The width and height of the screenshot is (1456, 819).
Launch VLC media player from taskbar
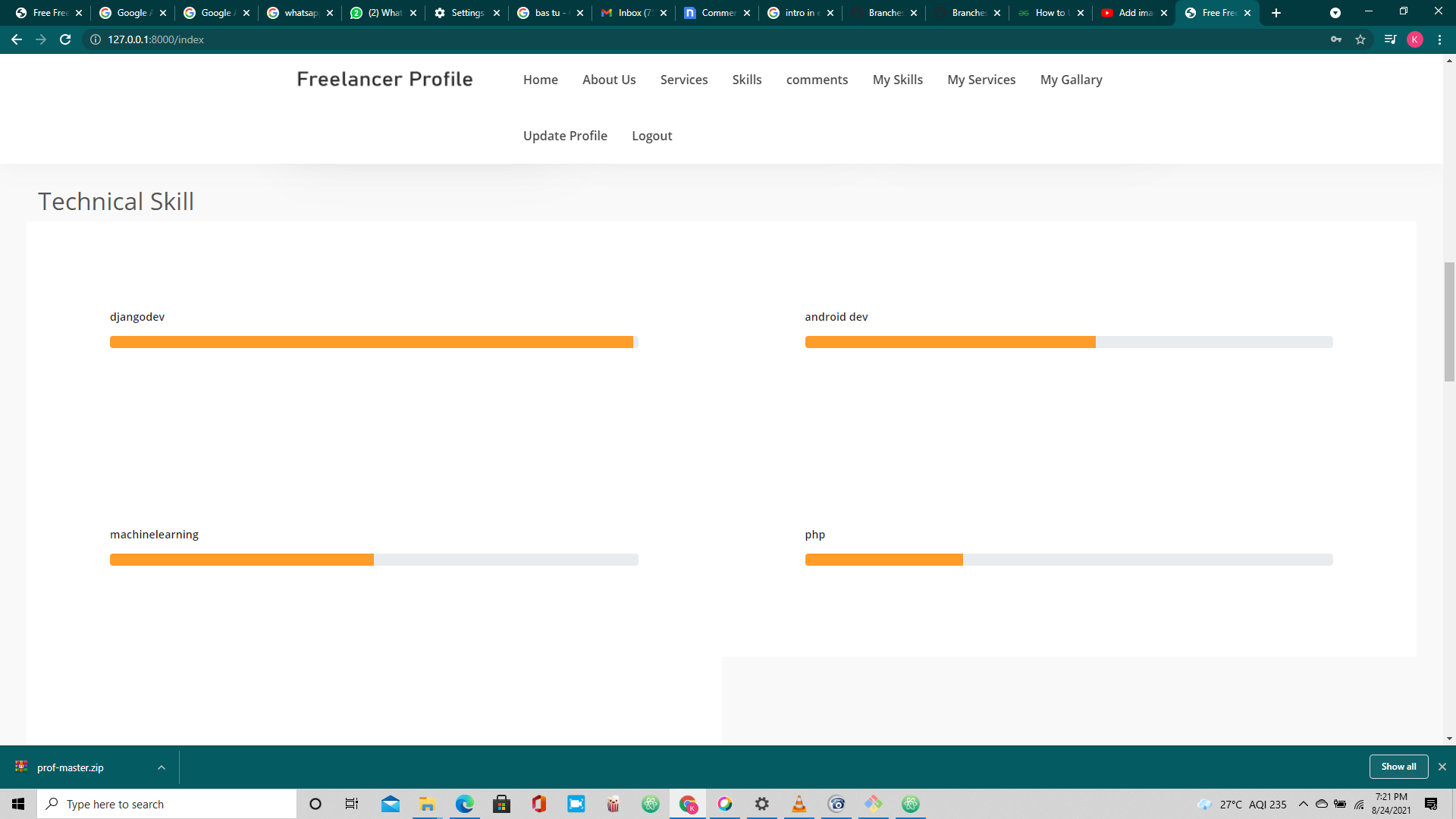[799, 804]
